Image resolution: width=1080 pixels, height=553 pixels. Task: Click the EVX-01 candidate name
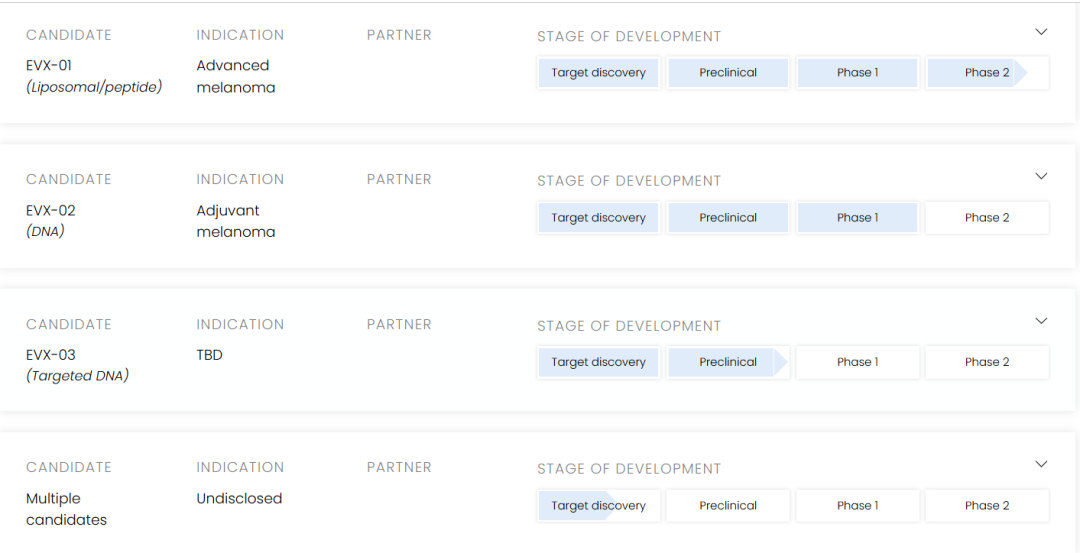tap(49, 65)
